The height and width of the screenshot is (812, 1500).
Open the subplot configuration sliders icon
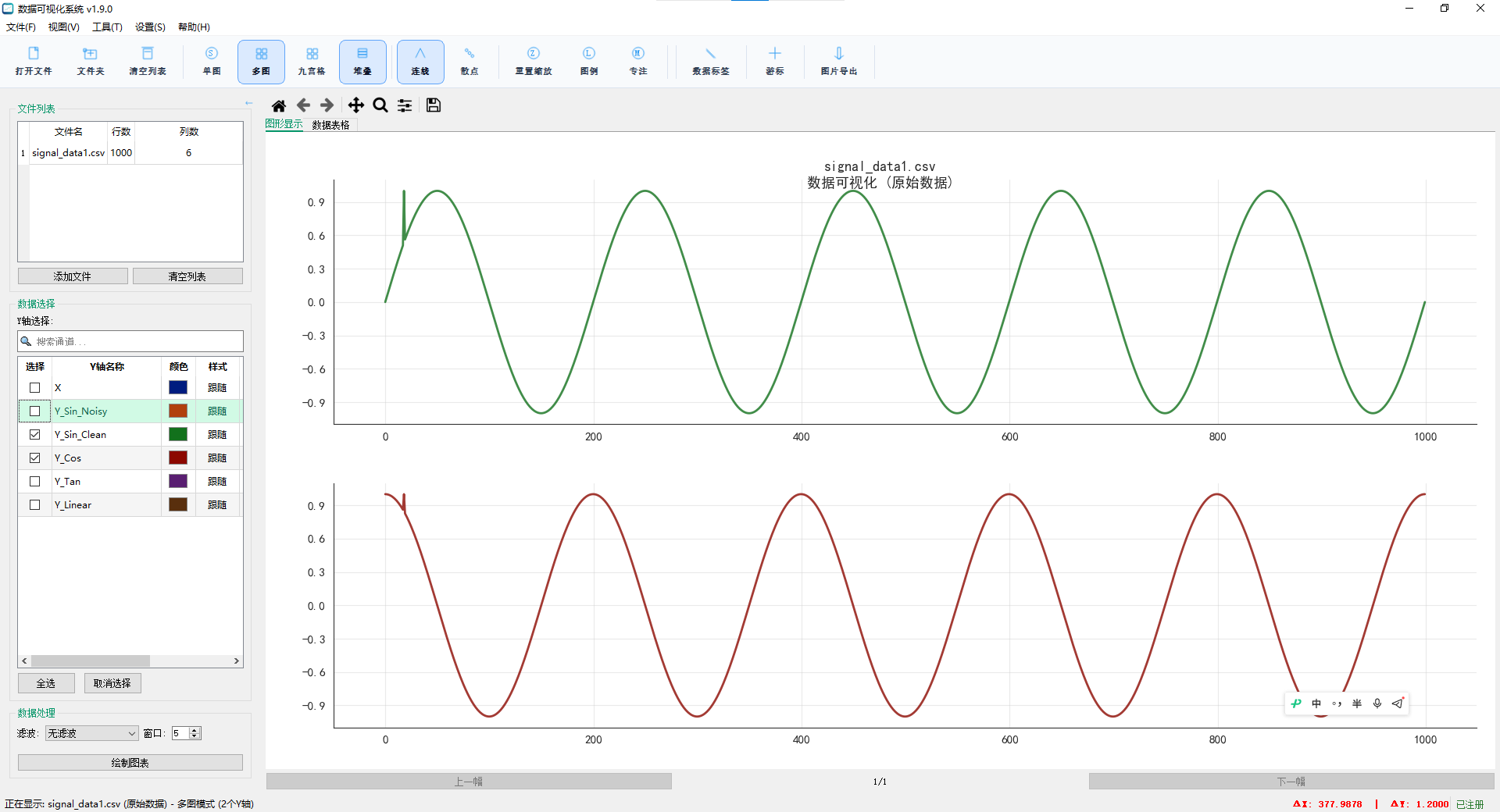(405, 105)
